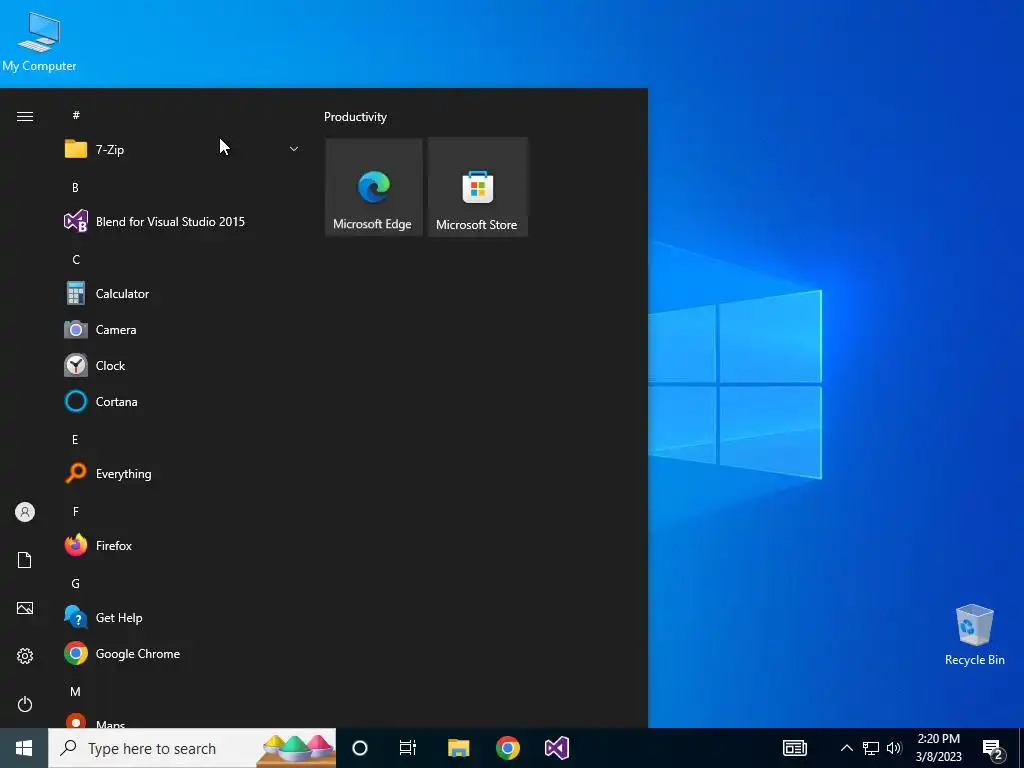Open the 7-Zip folder

coord(182,150)
